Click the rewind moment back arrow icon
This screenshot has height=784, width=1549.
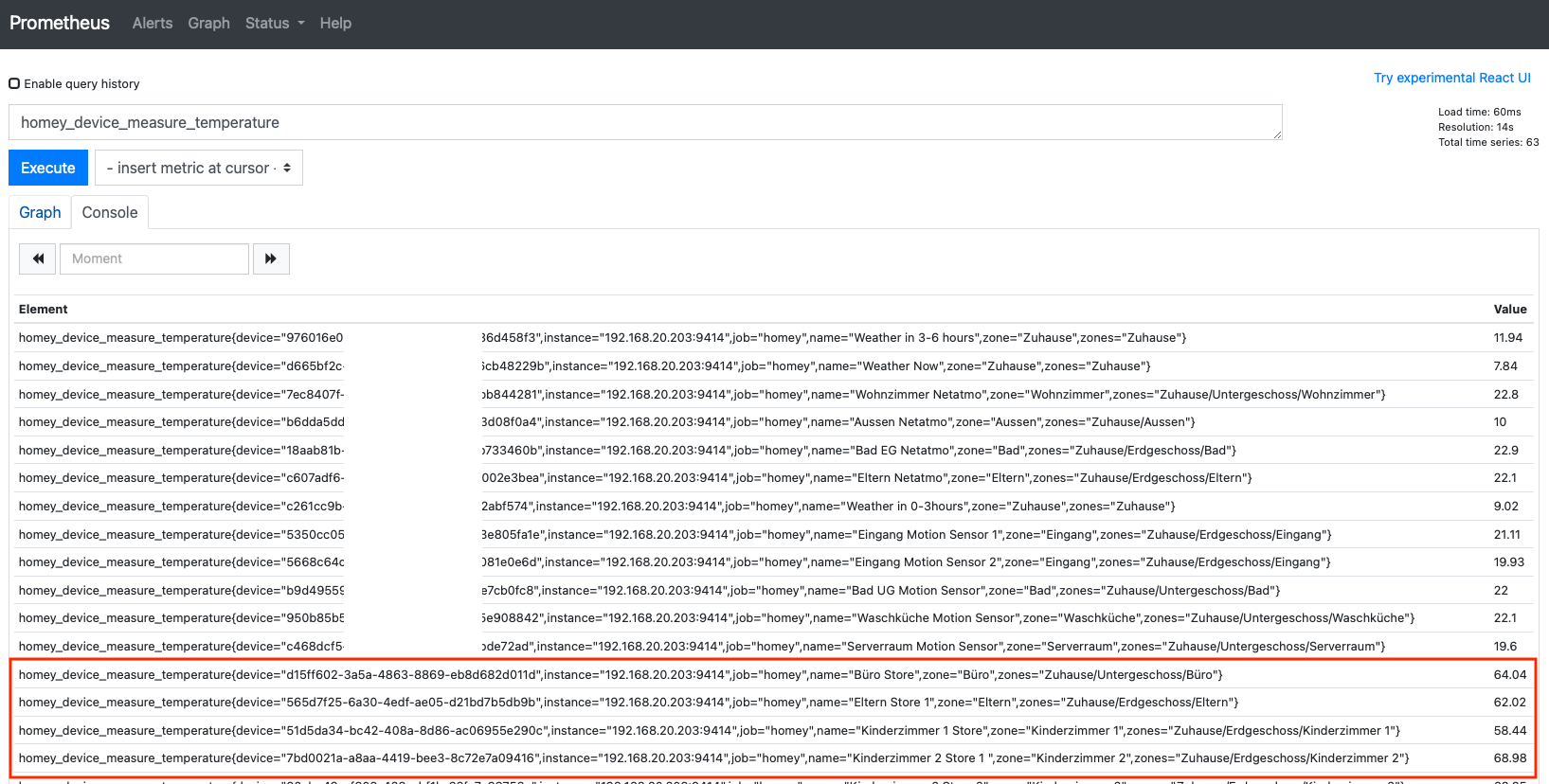point(38,258)
